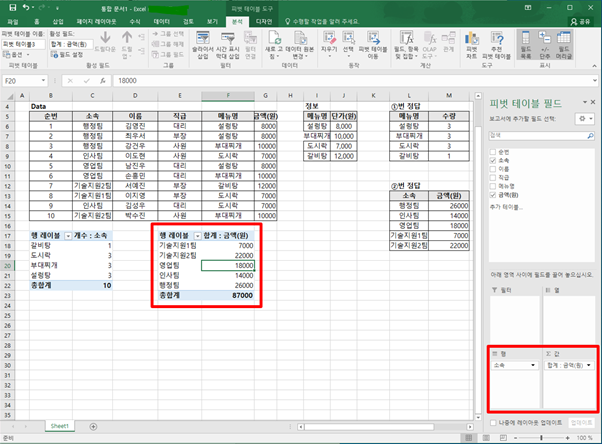This screenshot has height=444, width=602.
Task: Switch to Page Break Preview in status bar
Action: (503, 438)
